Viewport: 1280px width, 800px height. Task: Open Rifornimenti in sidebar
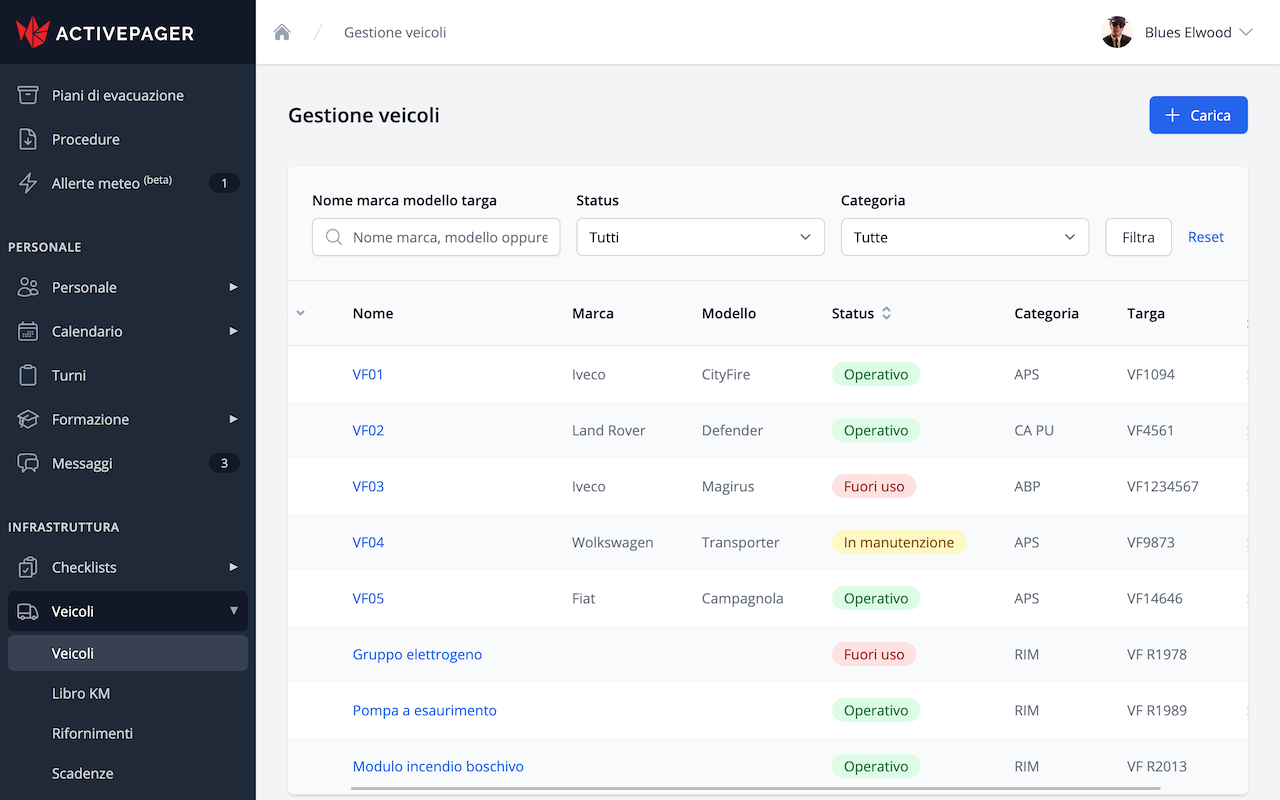pos(92,733)
